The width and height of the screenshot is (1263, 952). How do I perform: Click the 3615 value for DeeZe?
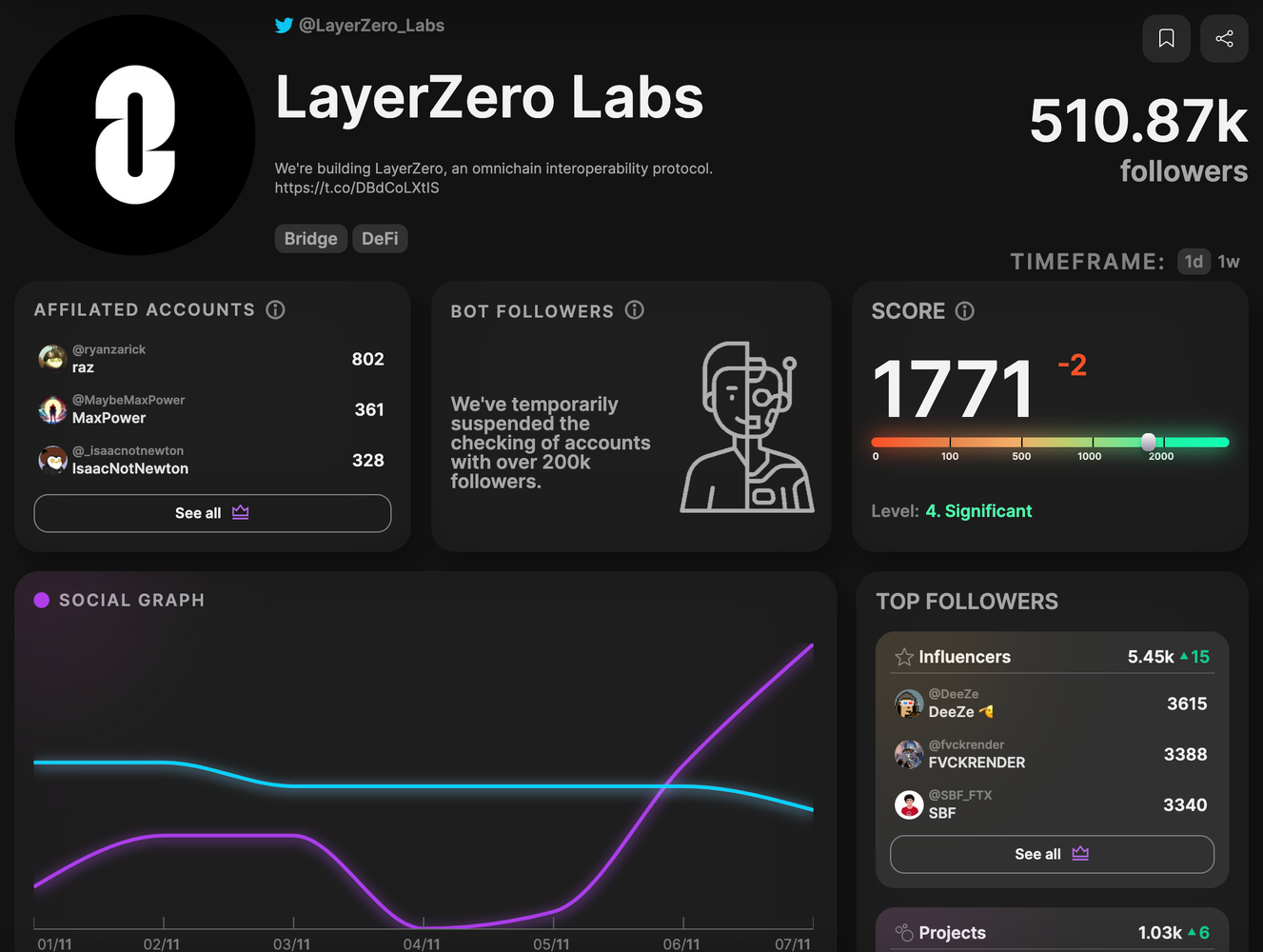tap(1187, 704)
